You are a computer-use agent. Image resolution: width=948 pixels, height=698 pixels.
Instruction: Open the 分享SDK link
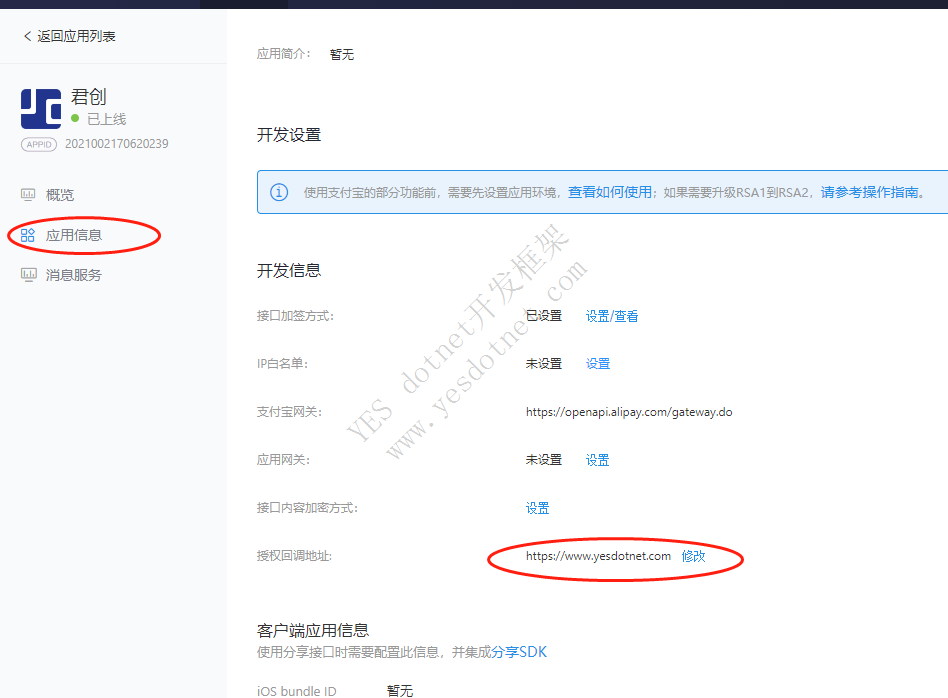tap(519, 652)
